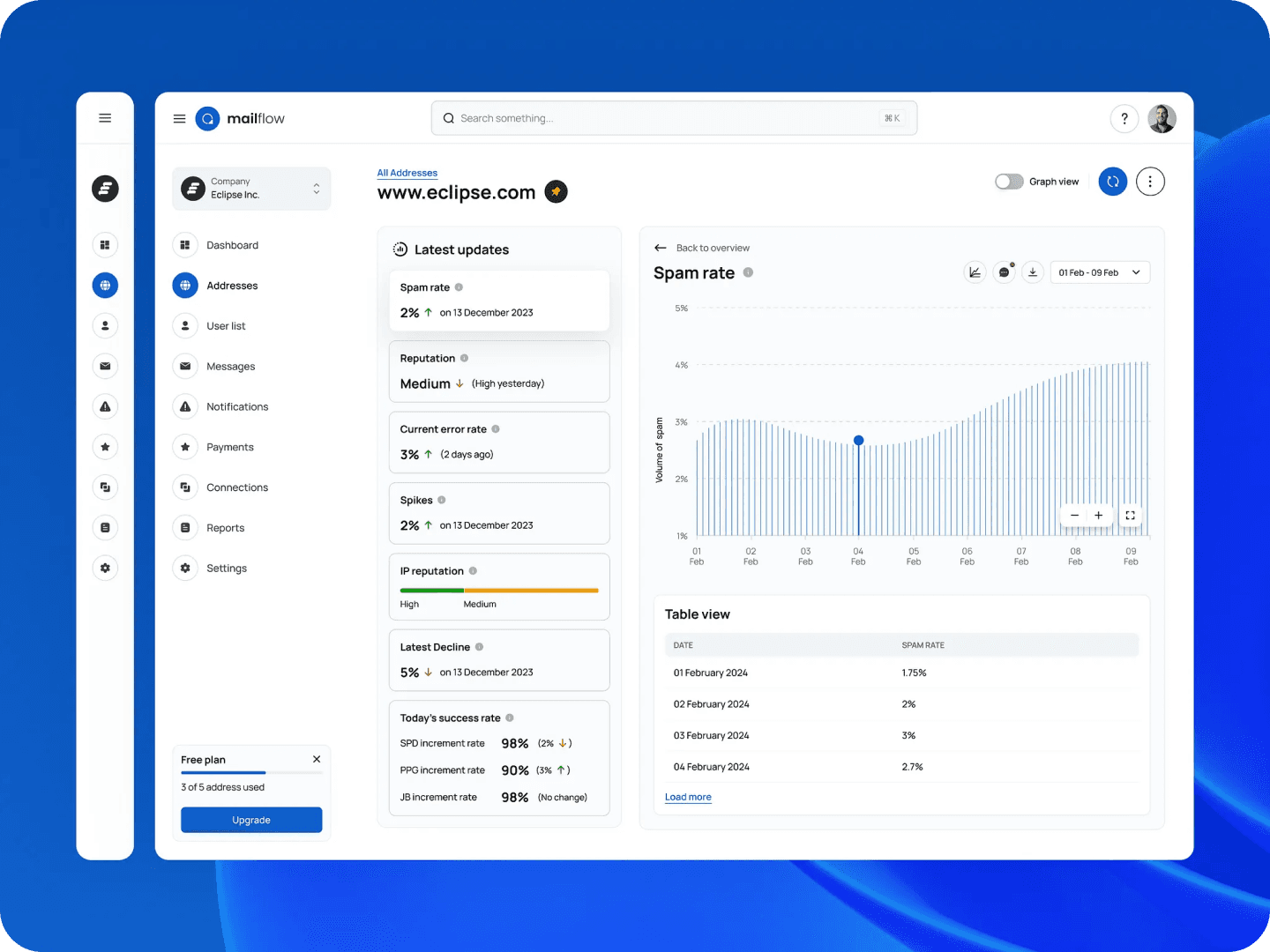Open the user profile avatar
1270x952 pixels.
tap(1162, 118)
